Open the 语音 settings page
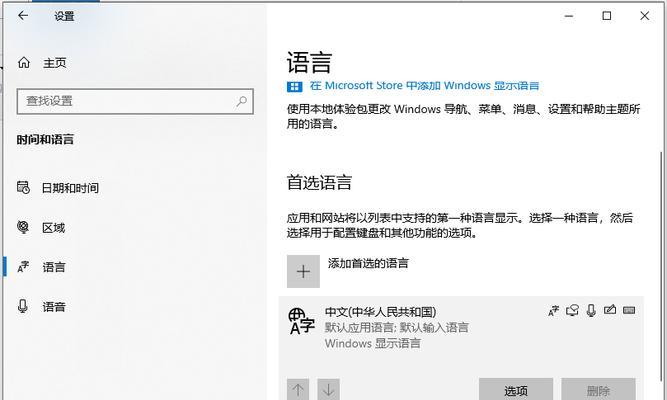Image resolution: width=667 pixels, height=400 pixels. [x=53, y=307]
